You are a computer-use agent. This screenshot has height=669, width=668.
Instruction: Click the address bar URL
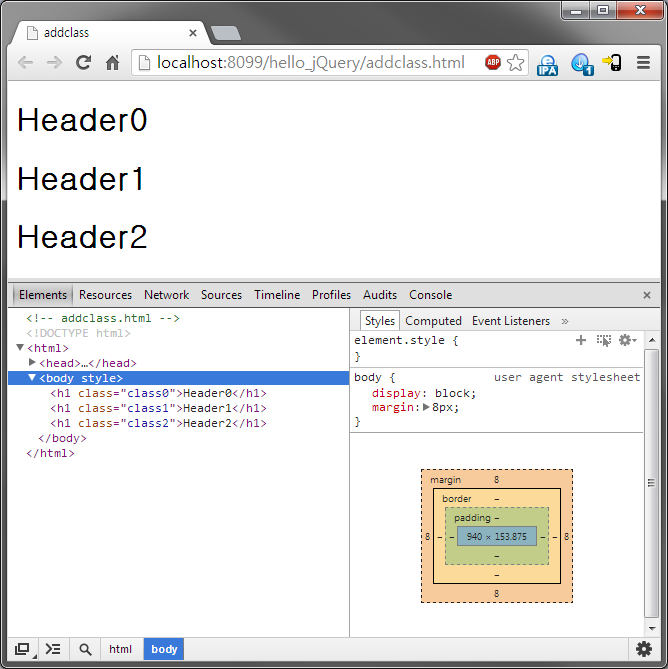click(311, 63)
